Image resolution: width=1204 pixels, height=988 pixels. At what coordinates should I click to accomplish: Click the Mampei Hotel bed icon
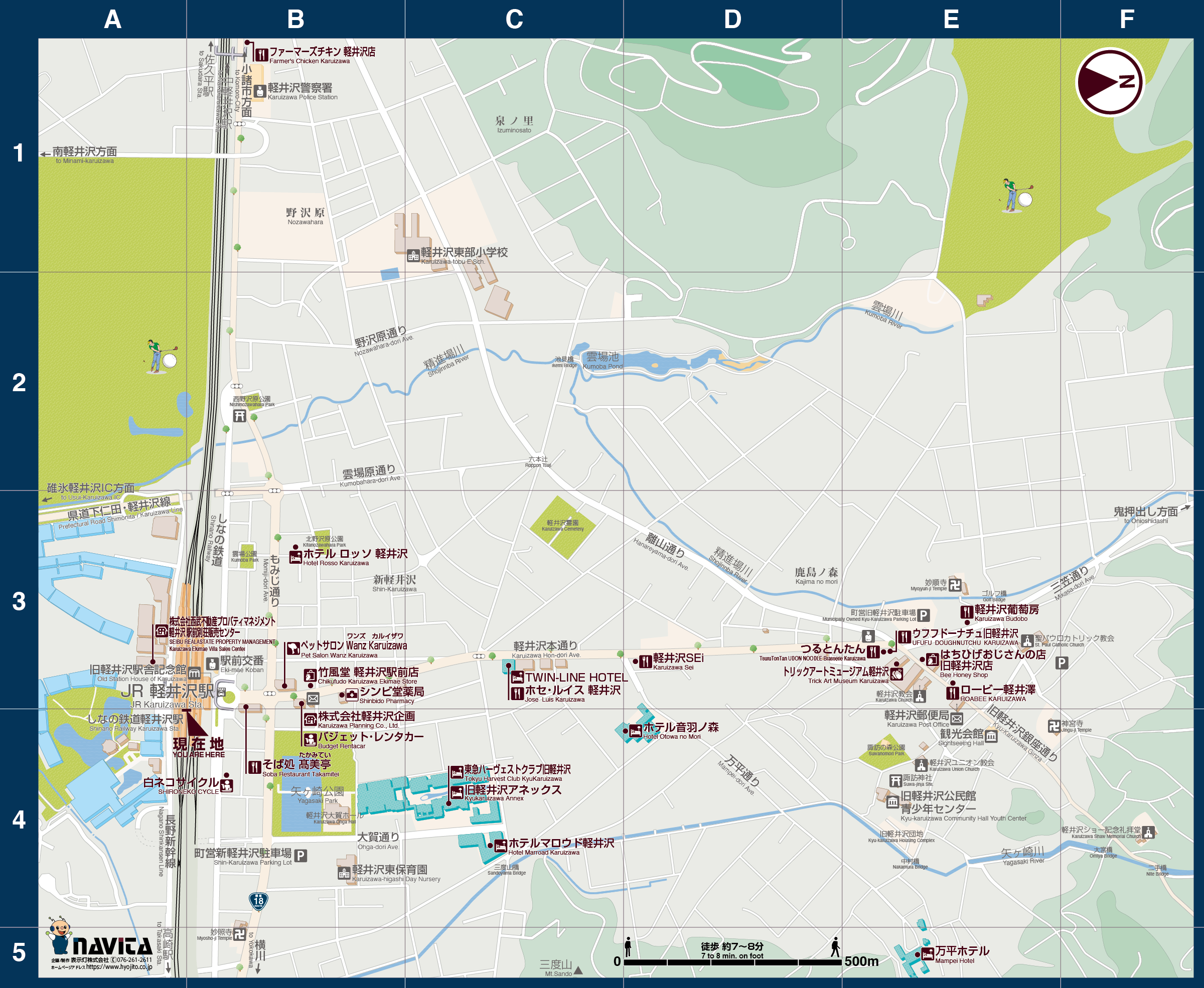[x=928, y=953]
